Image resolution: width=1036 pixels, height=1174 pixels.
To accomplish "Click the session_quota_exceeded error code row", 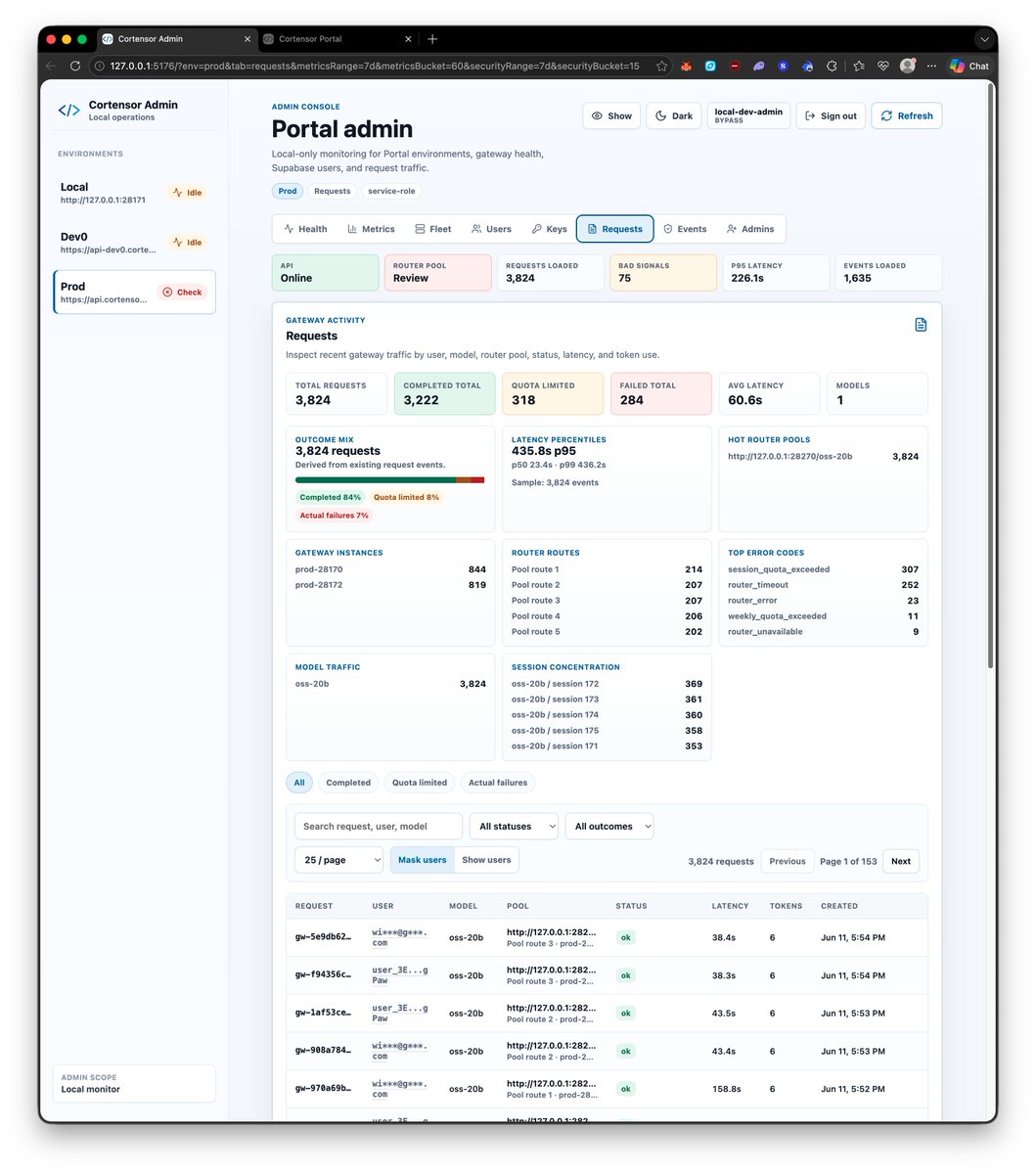I will pyautogui.click(x=823, y=569).
